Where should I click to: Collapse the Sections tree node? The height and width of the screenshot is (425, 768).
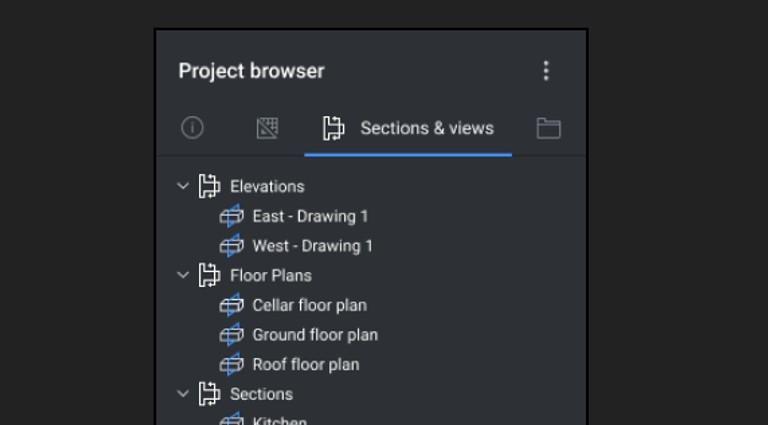click(183, 394)
